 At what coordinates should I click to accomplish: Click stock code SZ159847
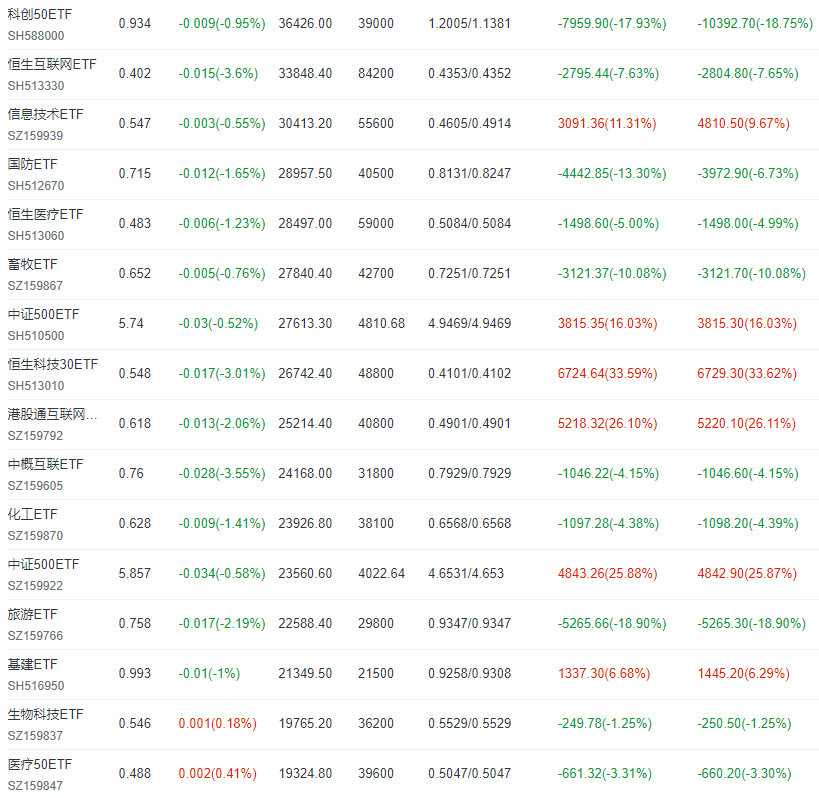(35, 785)
